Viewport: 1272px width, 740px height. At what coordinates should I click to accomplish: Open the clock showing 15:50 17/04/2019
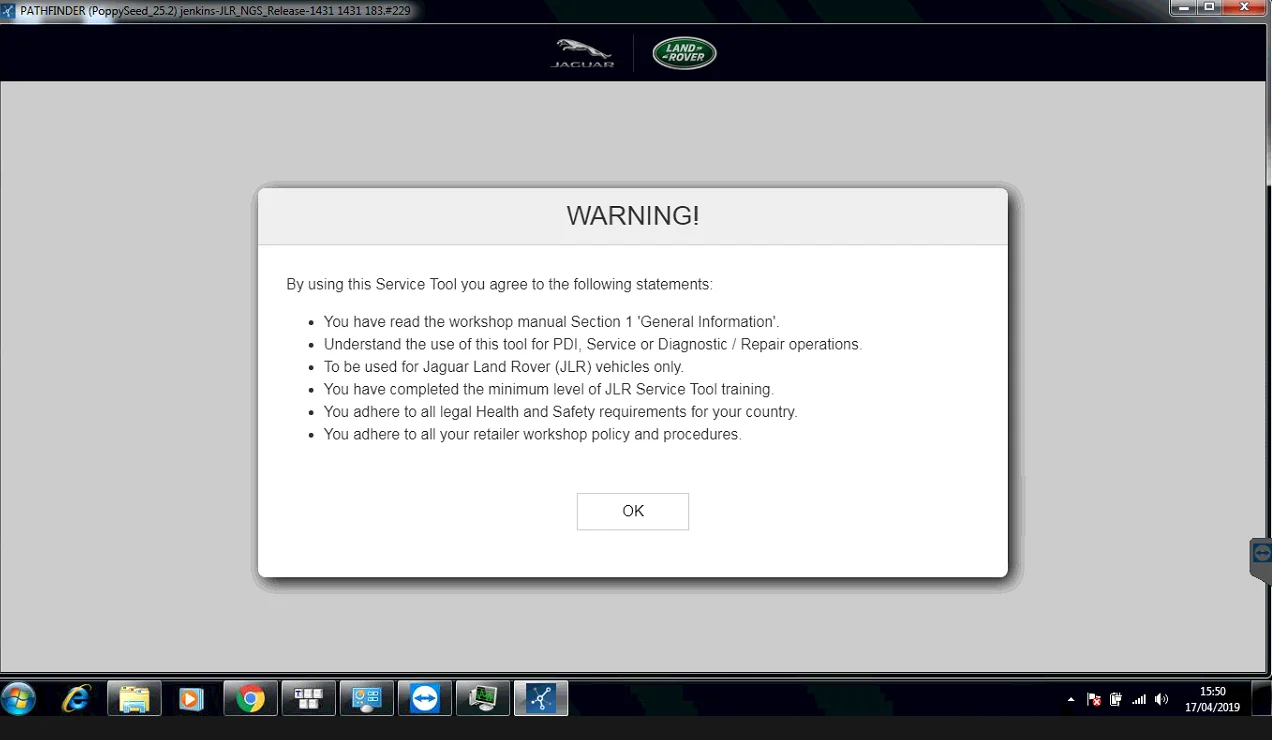tap(1212, 699)
